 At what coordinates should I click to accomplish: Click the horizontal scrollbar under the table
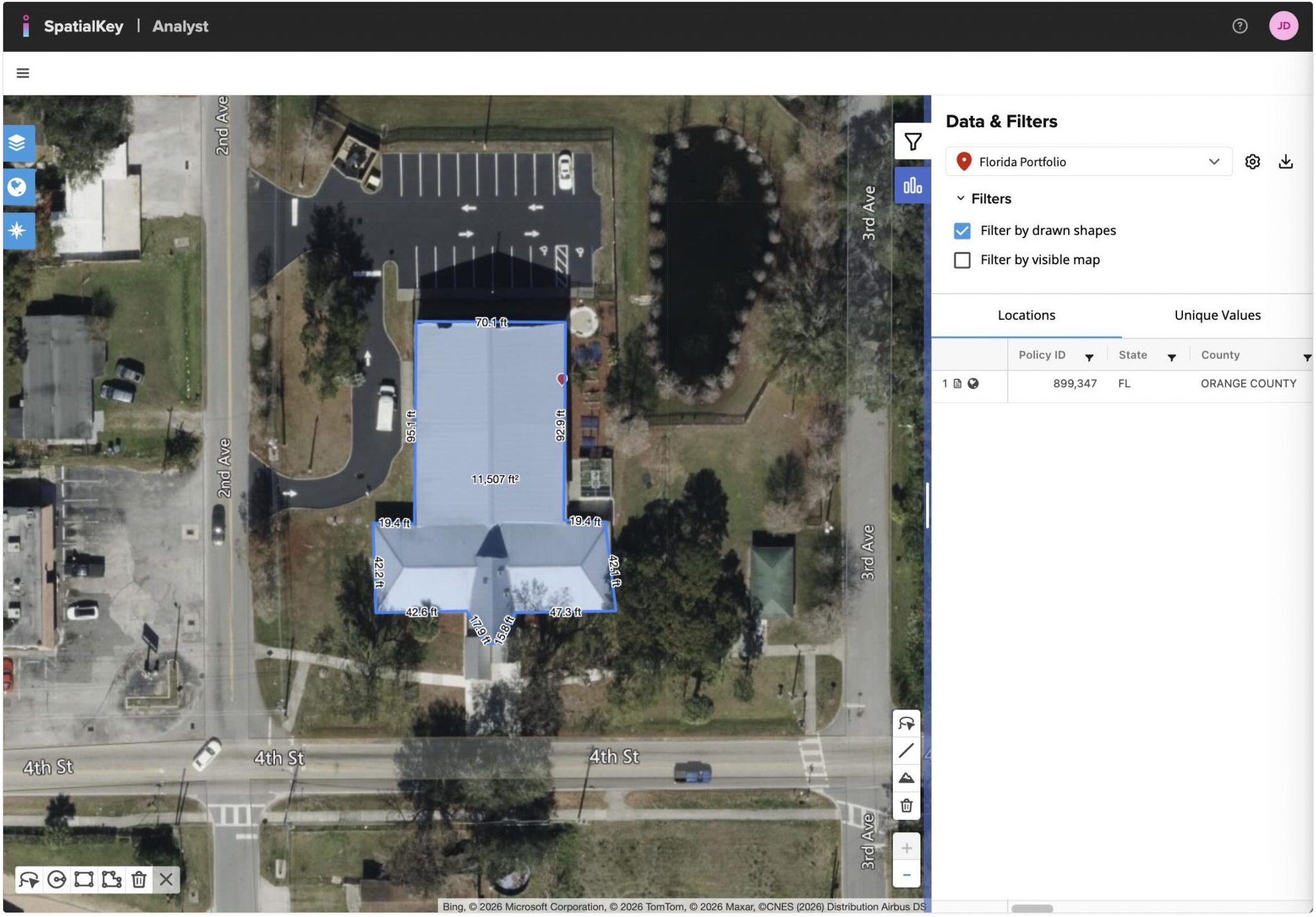[x=1031, y=908]
